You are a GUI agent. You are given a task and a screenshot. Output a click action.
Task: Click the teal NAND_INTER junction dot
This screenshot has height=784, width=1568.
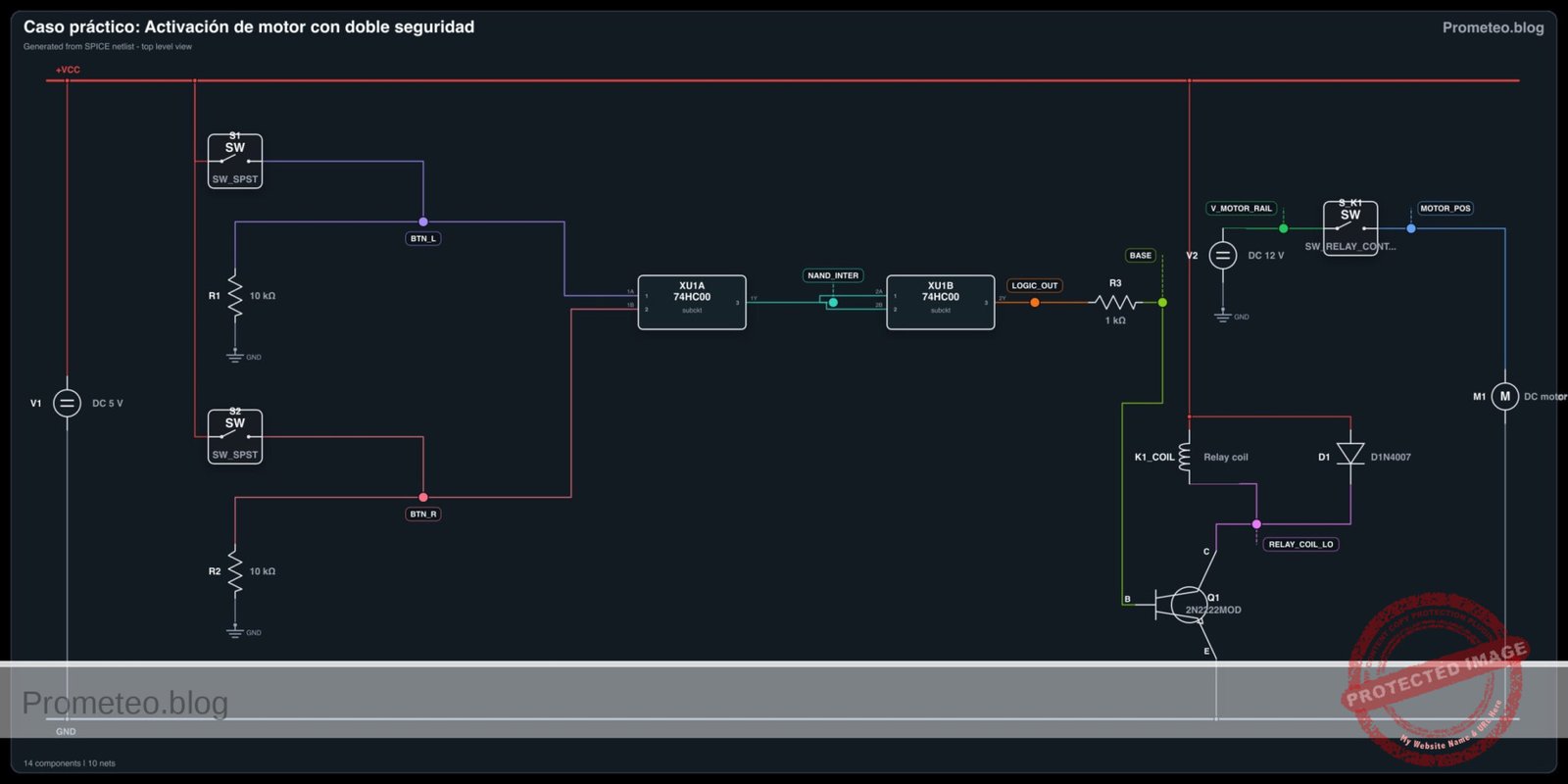833,302
